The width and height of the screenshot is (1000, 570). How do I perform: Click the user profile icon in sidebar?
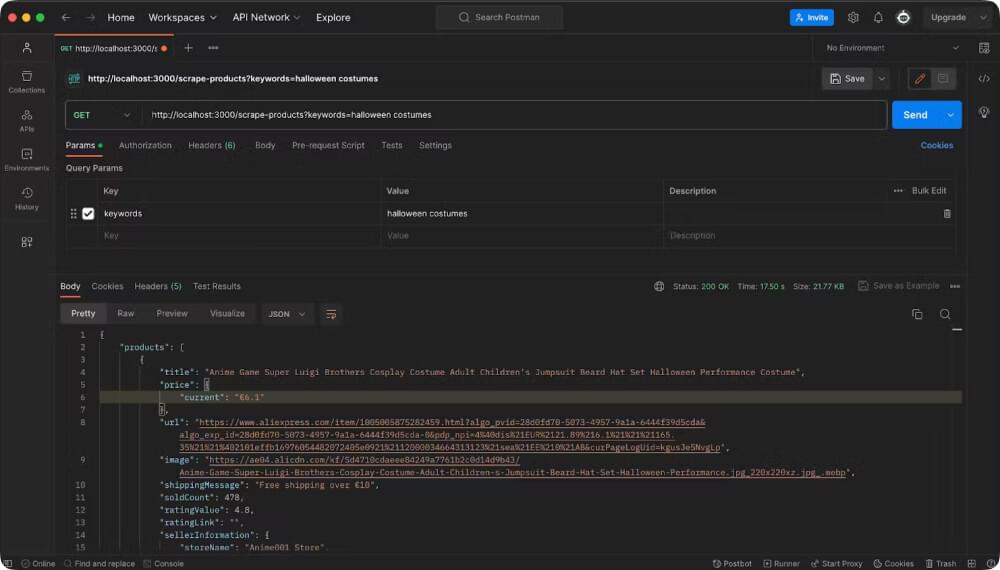[x=27, y=48]
